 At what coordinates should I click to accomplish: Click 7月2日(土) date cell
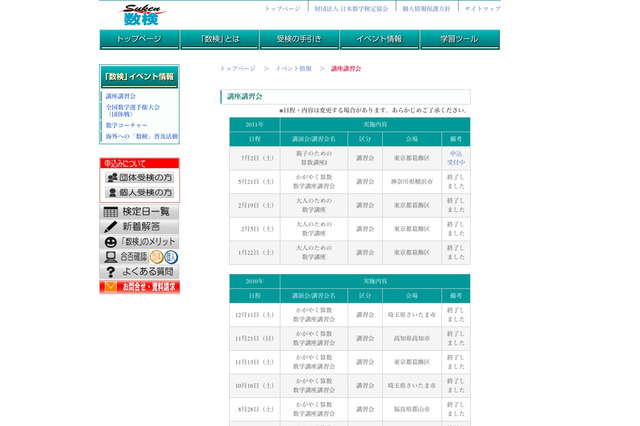(255, 158)
